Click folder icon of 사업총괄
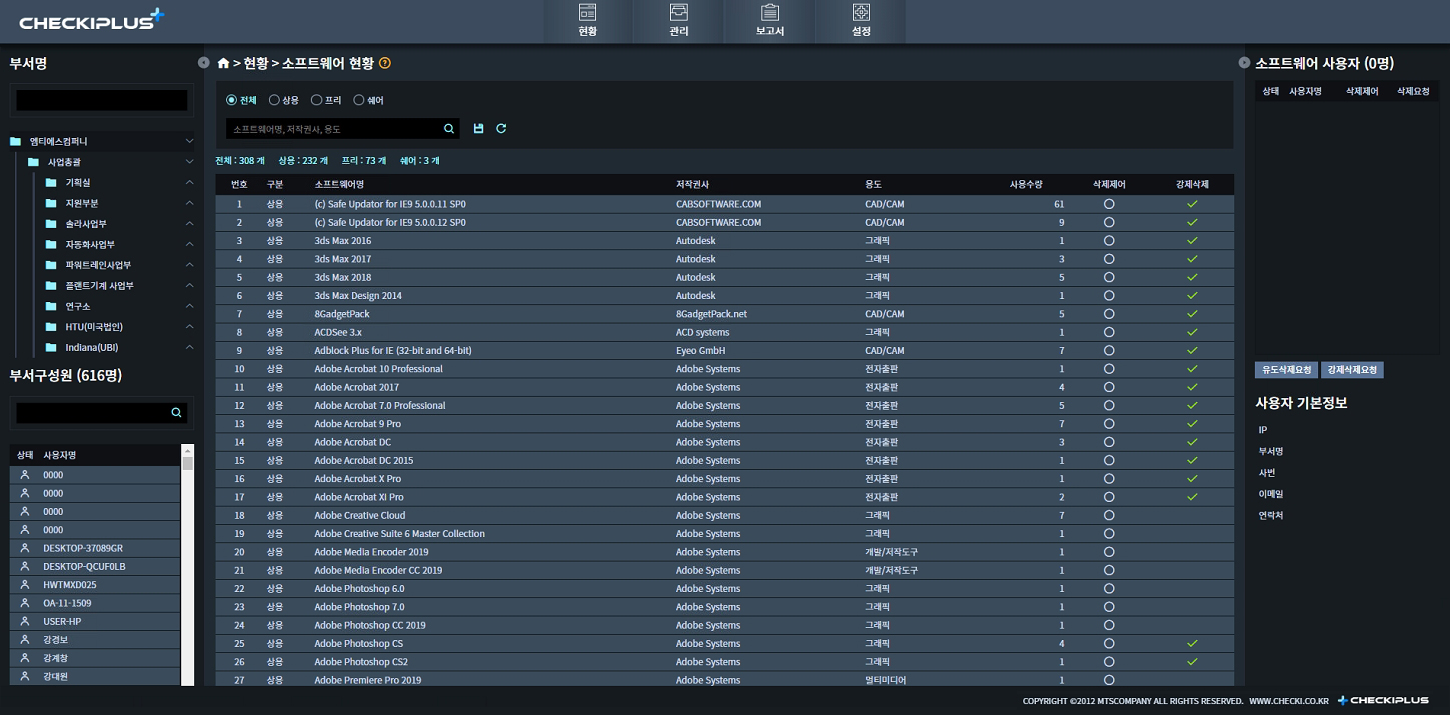Image resolution: width=1450 pixels, height=715 pixels. tap(33, 162)
